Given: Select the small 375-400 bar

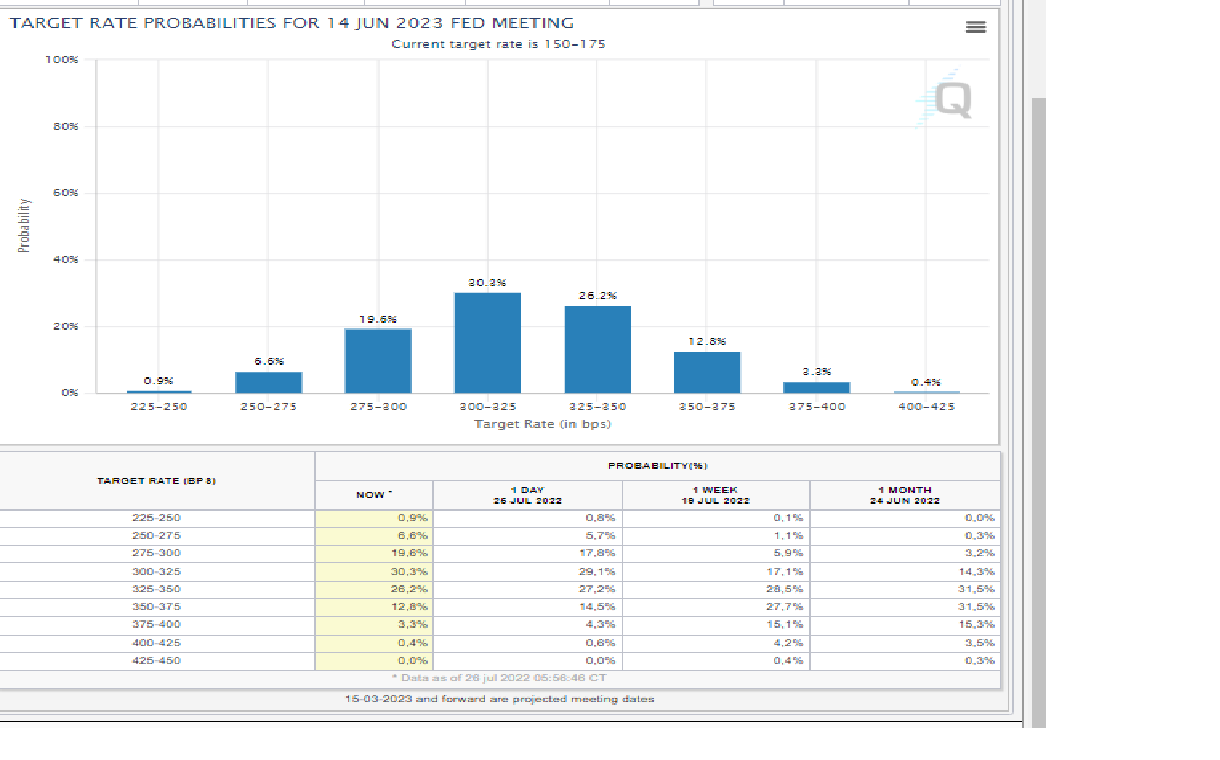Looking at the screenshot, I should pyautogui.click(x=816, y=387).
